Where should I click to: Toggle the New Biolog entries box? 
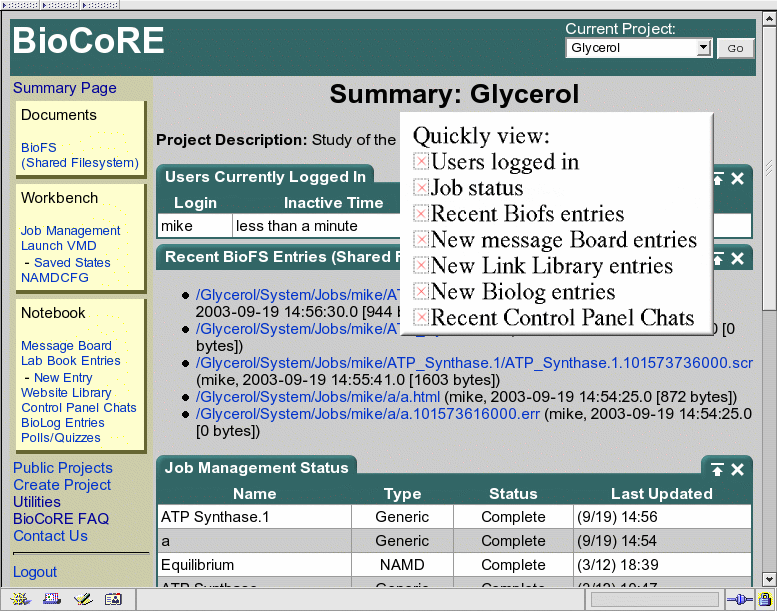click(421, 292)
